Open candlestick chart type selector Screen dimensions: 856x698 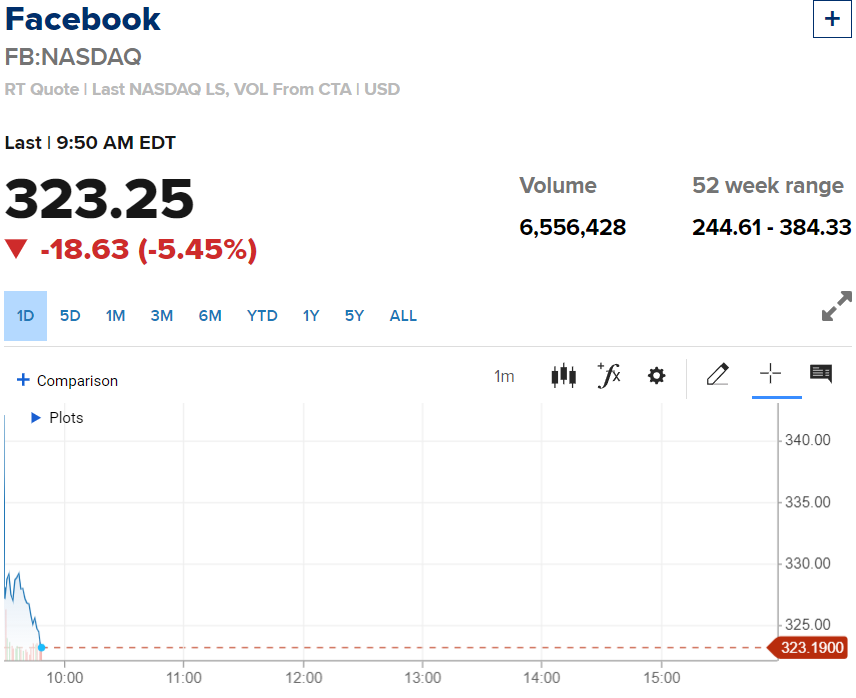coord(563,376)
